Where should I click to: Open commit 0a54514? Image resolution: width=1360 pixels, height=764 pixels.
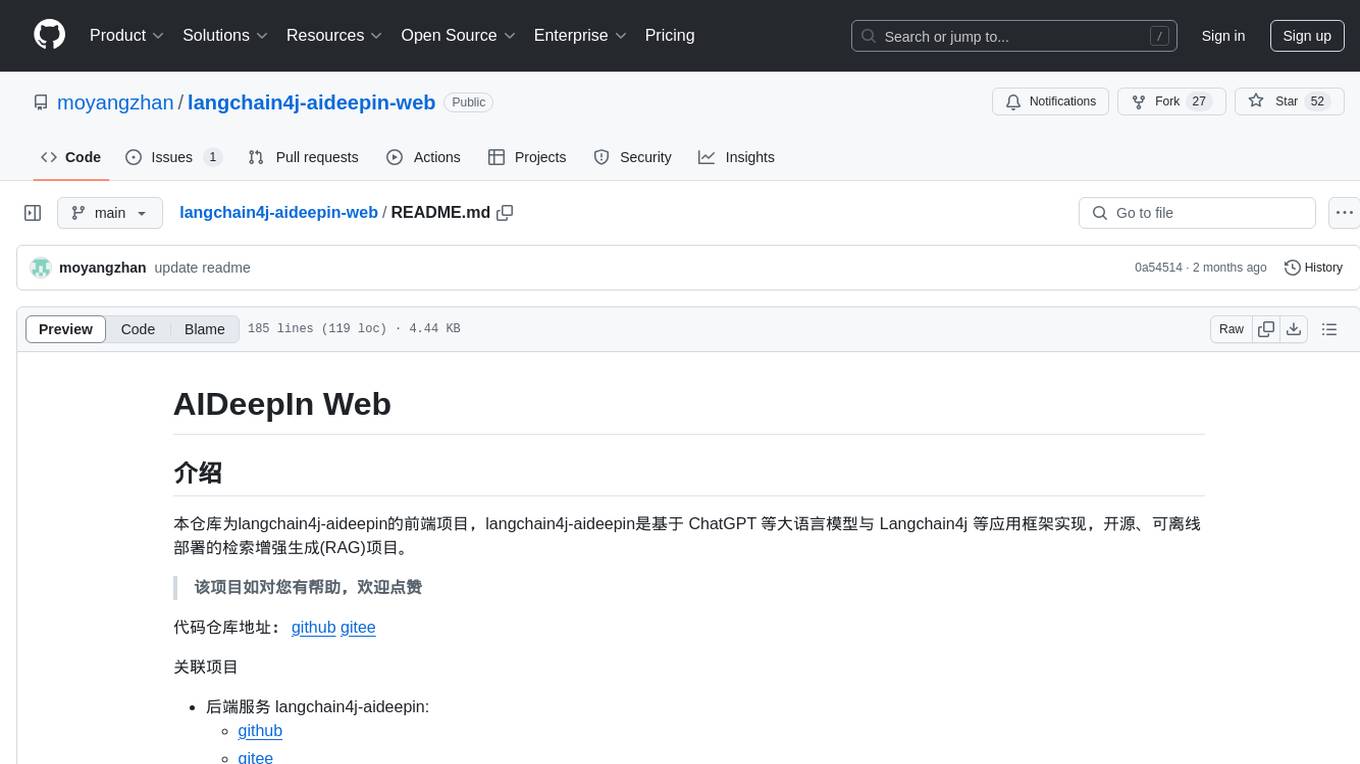coord(1158,268)
